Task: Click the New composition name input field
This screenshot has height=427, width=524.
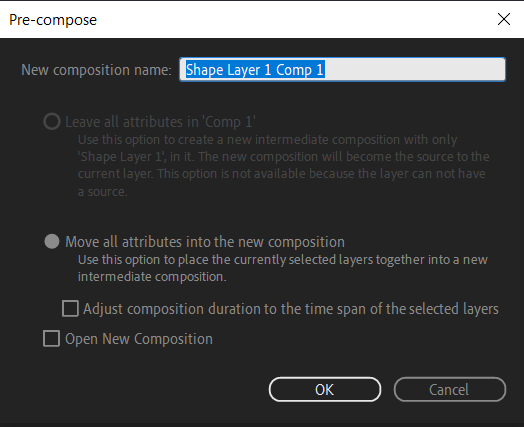Action: point(342,69)
